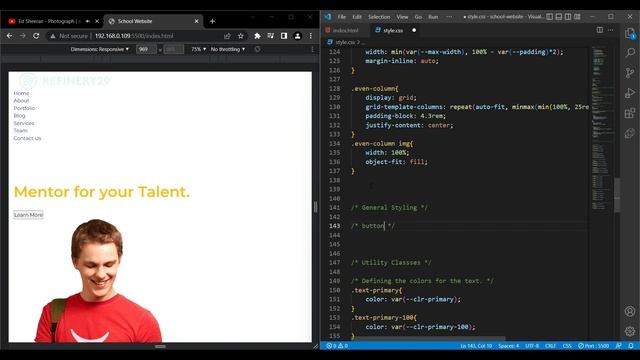Click the Services nav link

coord(24,123)
